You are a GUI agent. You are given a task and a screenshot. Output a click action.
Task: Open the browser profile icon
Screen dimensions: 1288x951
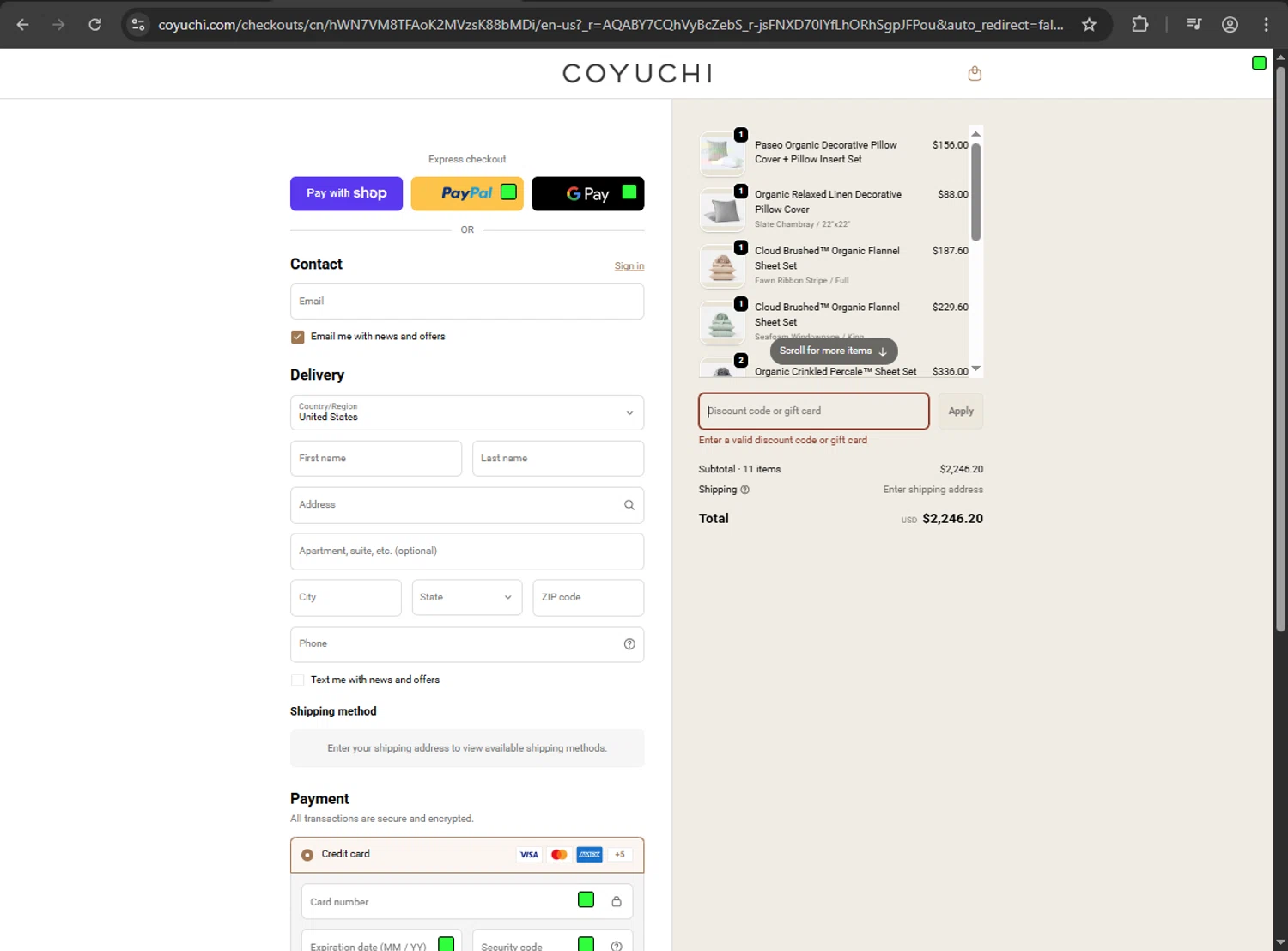click(1230, 25)
